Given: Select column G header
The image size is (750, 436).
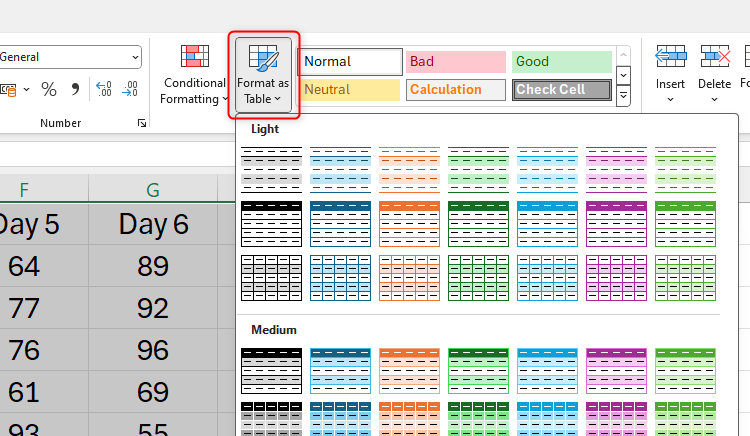Looking at the screenshot, I should pyautogui.click(x=153, y=189).
